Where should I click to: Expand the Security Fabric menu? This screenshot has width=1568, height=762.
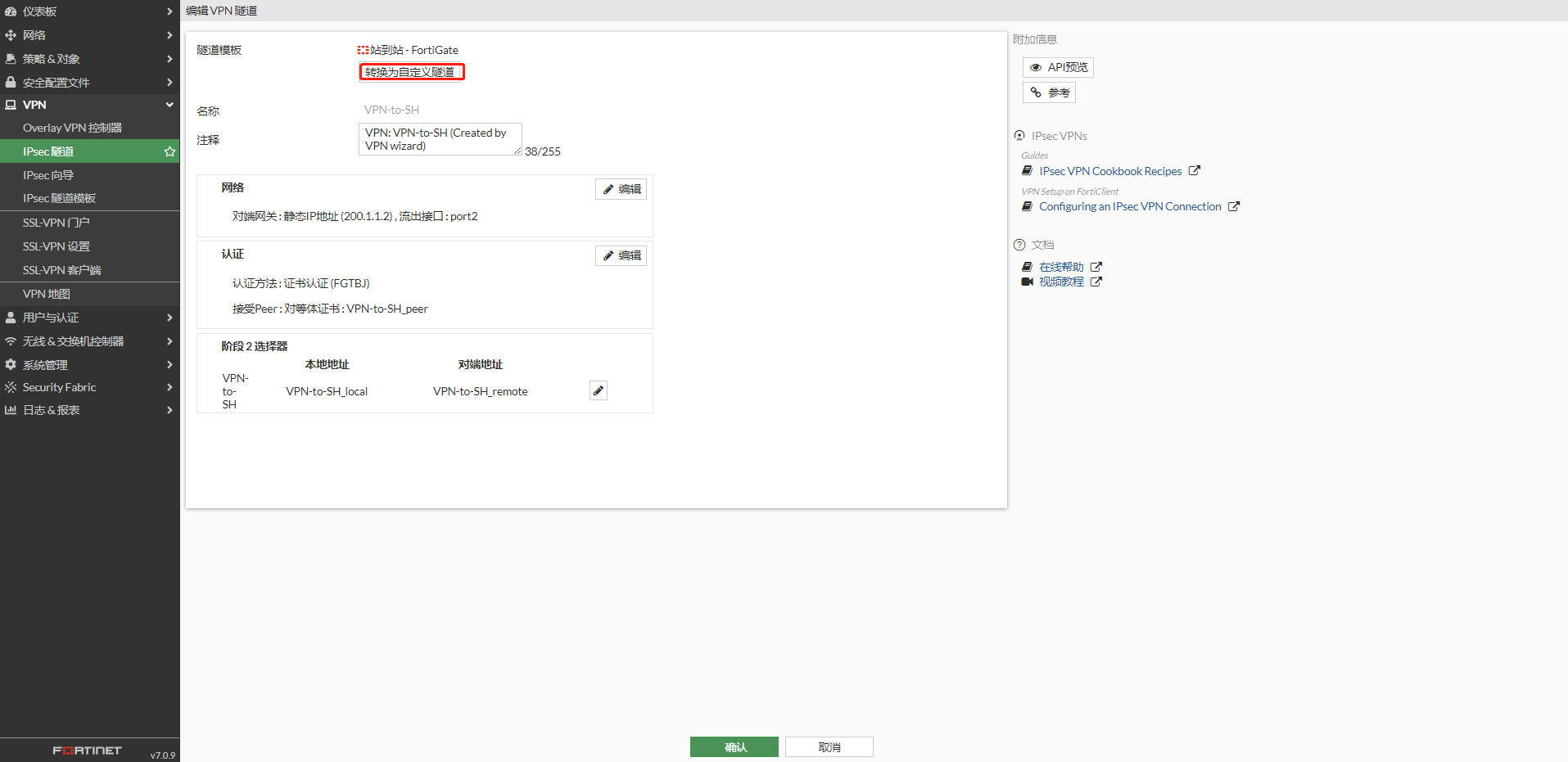[x=88, y=387]
